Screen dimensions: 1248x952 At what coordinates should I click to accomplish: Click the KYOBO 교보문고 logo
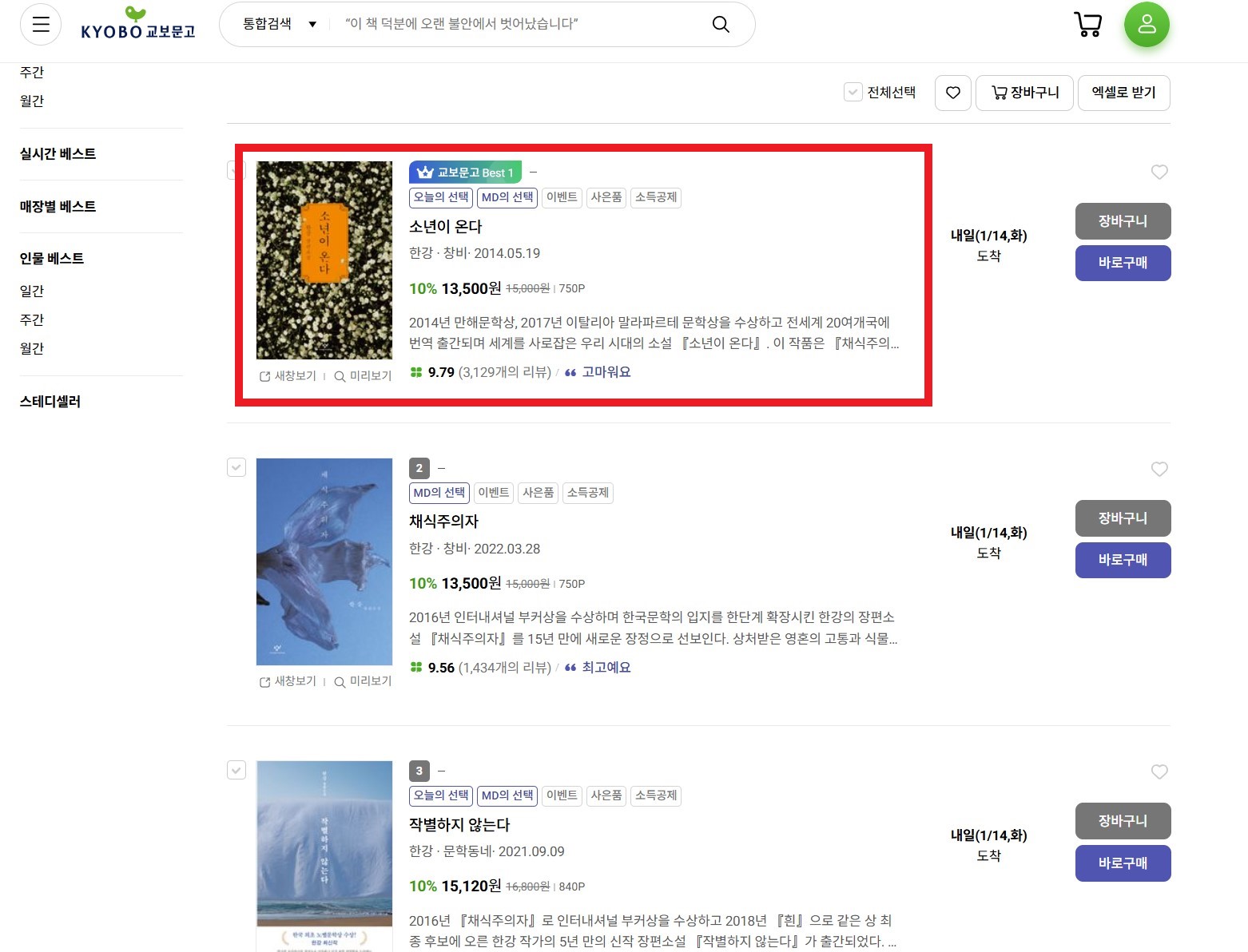point(137,24)
